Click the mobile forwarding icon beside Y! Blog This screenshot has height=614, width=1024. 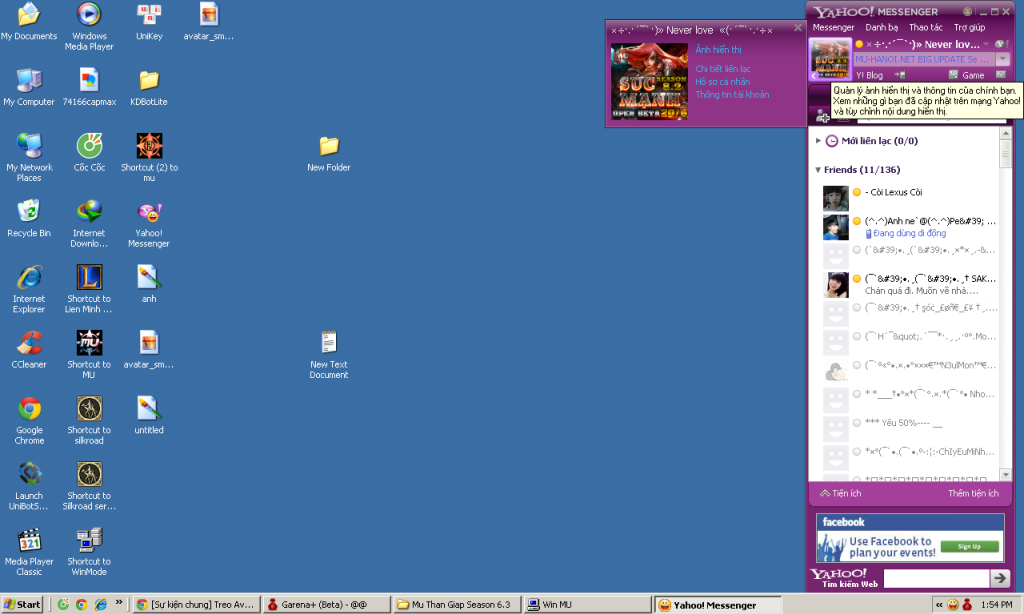(899, 75)
